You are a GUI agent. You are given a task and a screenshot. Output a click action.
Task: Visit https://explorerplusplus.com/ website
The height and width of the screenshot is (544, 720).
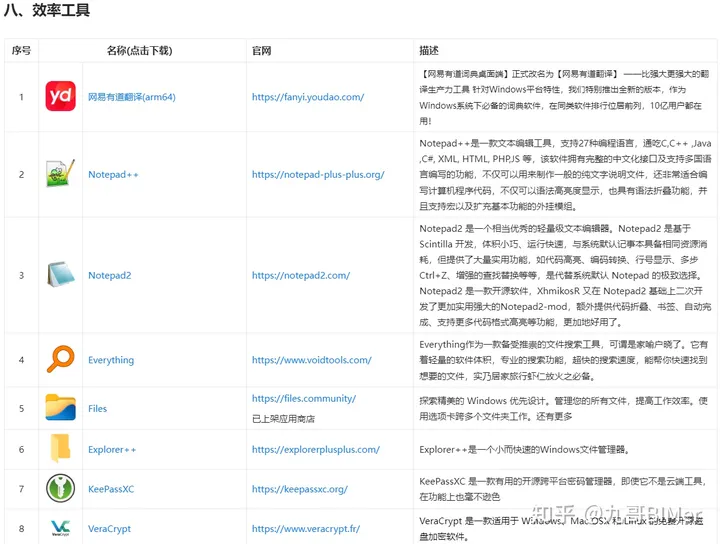click(x=316, y=449)
